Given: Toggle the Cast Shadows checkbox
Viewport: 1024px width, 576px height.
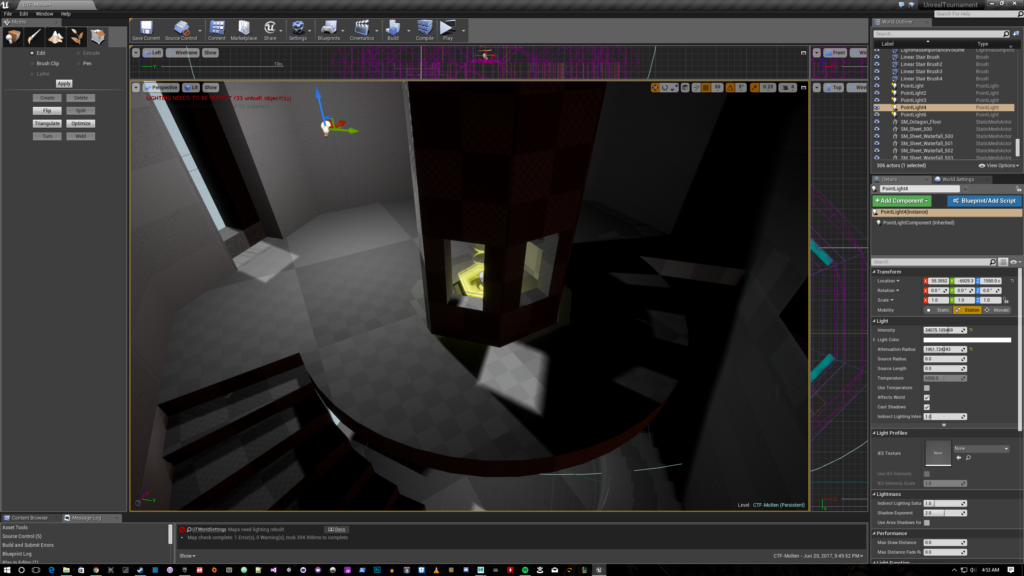Looking at the screenshot, I should (927, 407).
